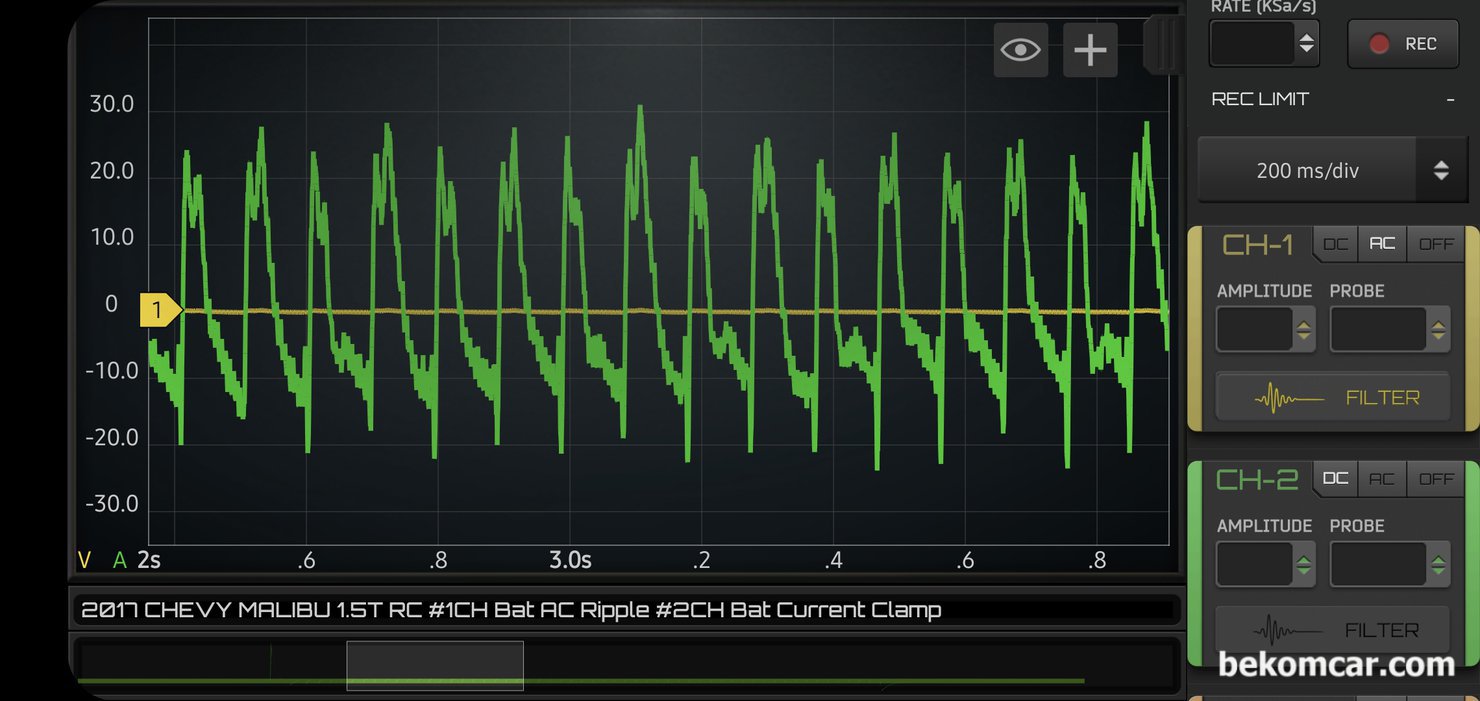
Task: Set CH-2 coupling to AC
Action: pyautogui.click(x=1382, y=479)
